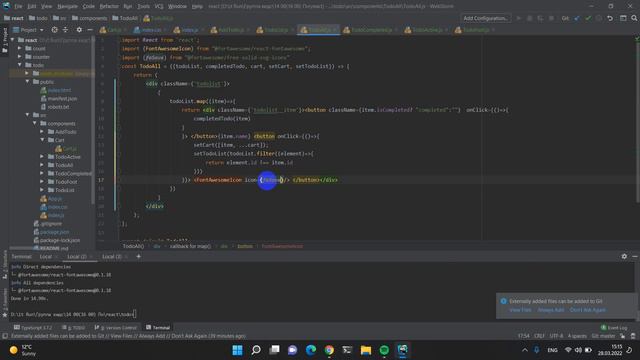Screen dimensions: 640x360
Task: Open File Explorer from taskbar
Action: (366, 350)
